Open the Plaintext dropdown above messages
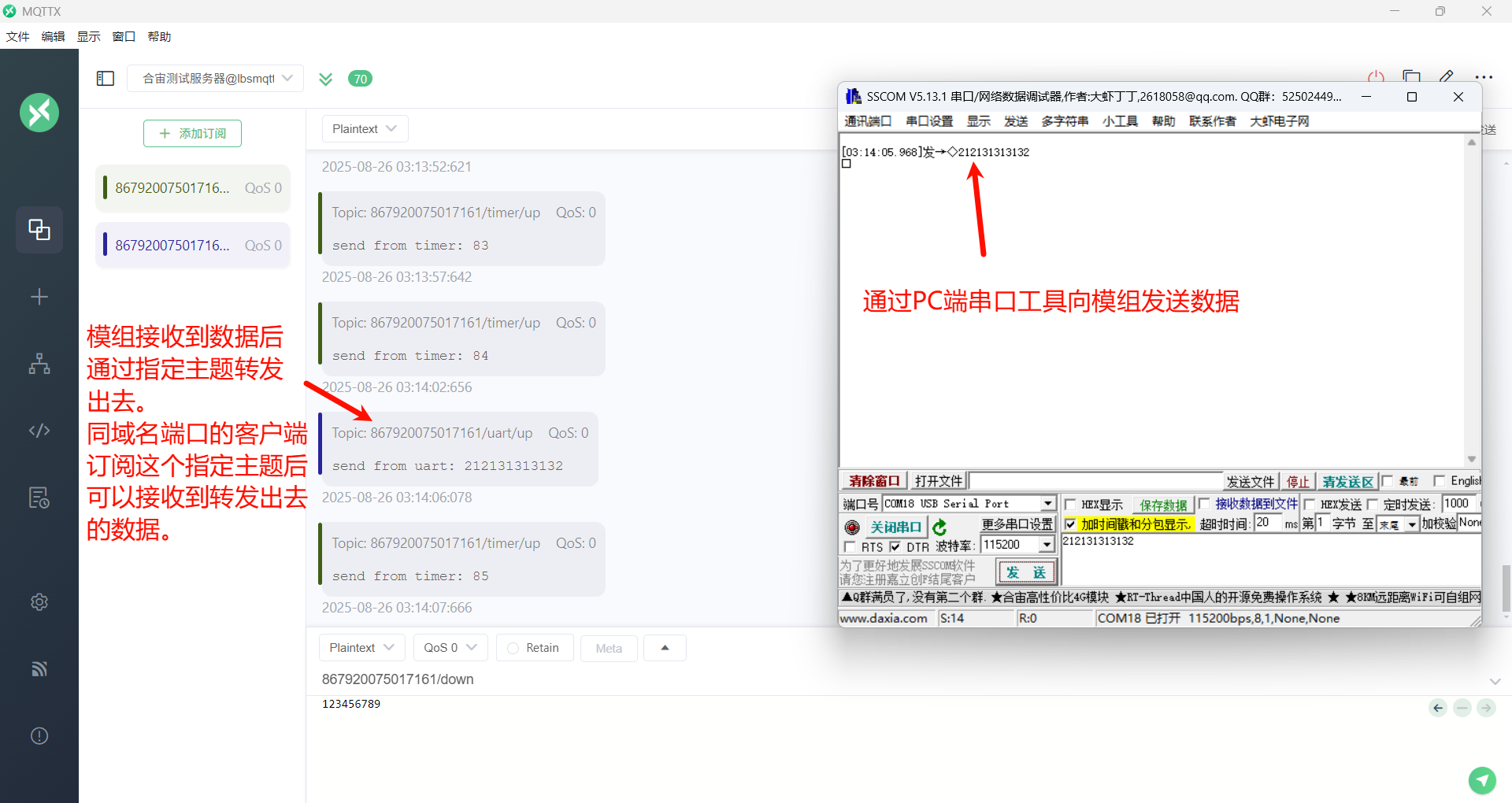Viewport: 1512px width, 803px height. click(x=365, y=129)
